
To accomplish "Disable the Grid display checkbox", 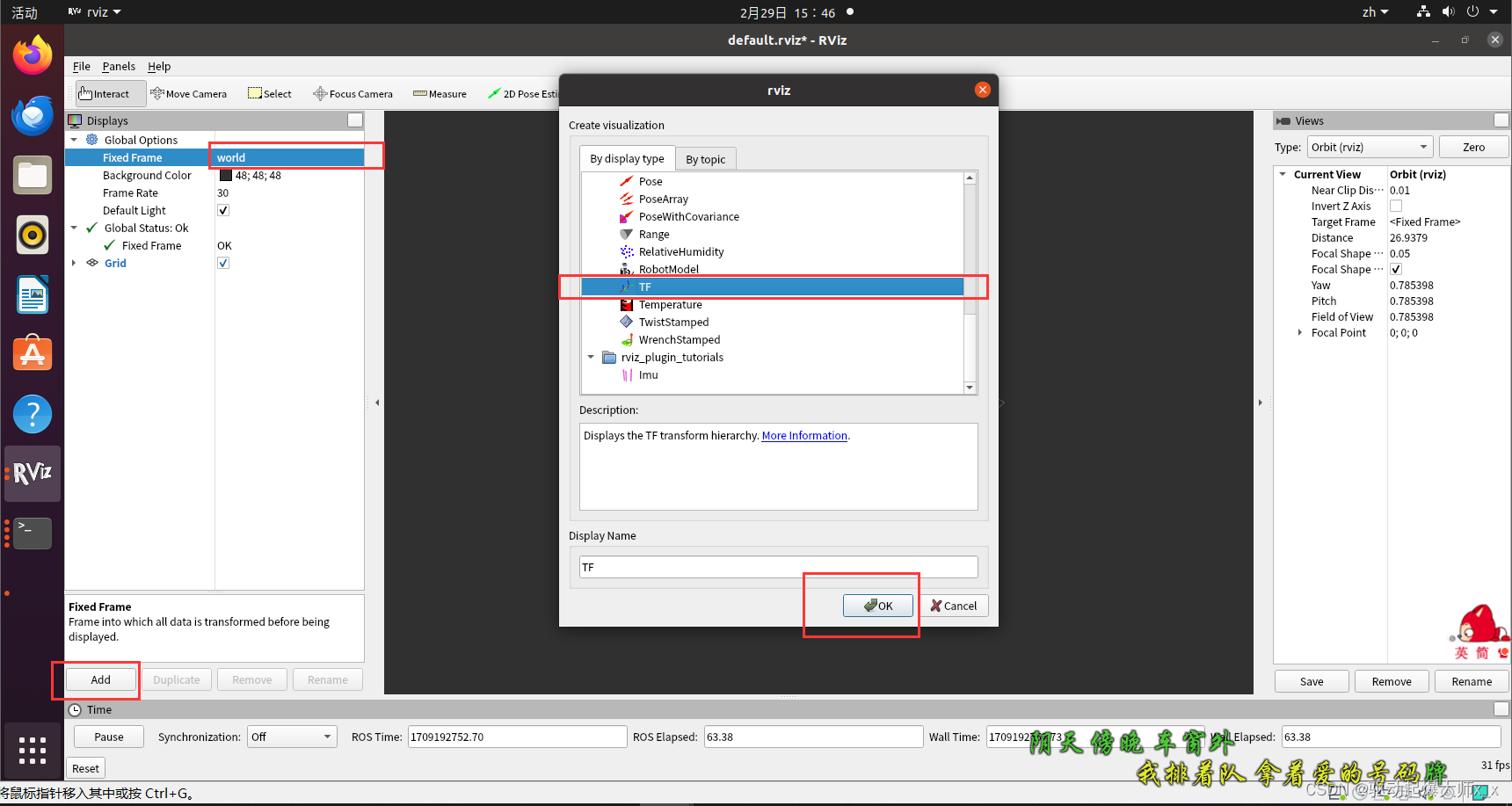I will pyautogui.click(x=223, y=263).
